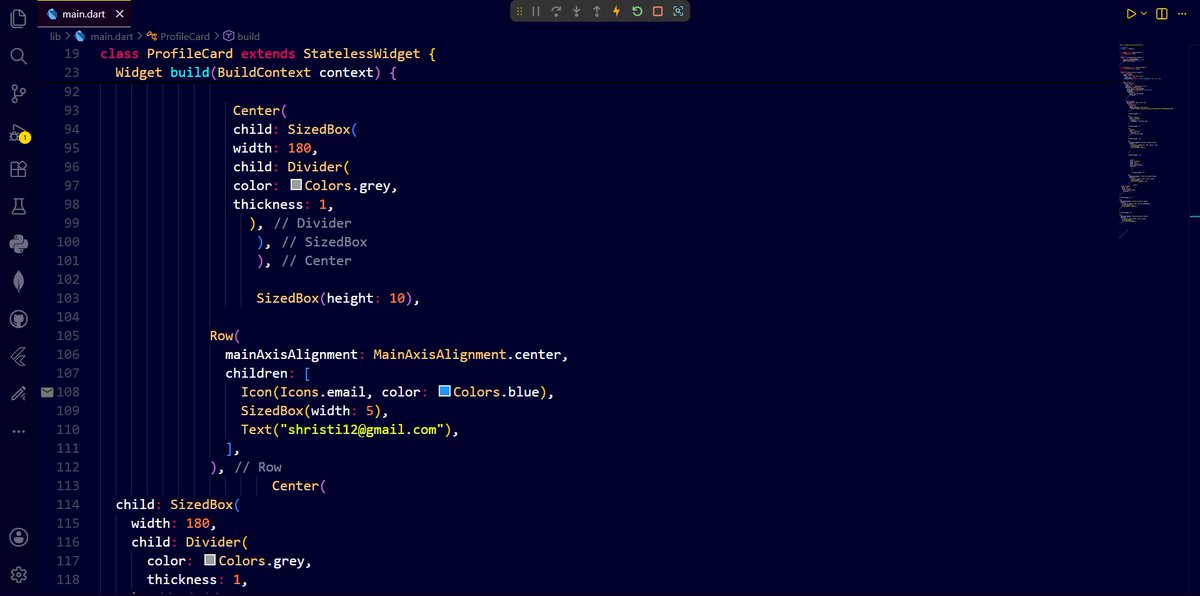Show additional views via ellipsis in activity bar
This screenshot has height=596, width=1200.
point(18,431)
